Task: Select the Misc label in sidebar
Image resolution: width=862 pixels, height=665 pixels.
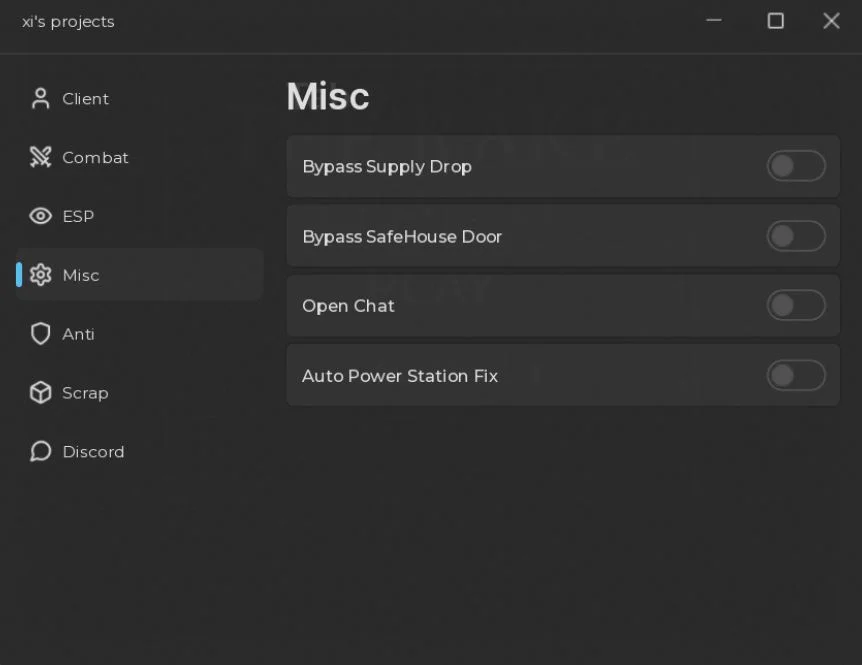Action: pos(81,275)
